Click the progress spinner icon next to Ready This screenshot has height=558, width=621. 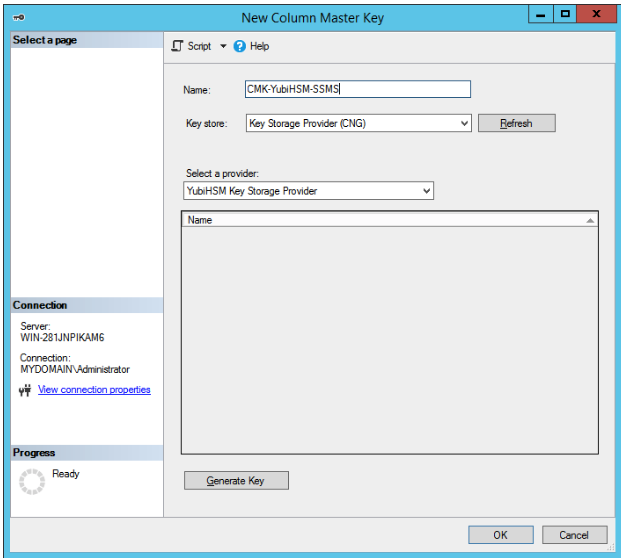coord(32,482)
